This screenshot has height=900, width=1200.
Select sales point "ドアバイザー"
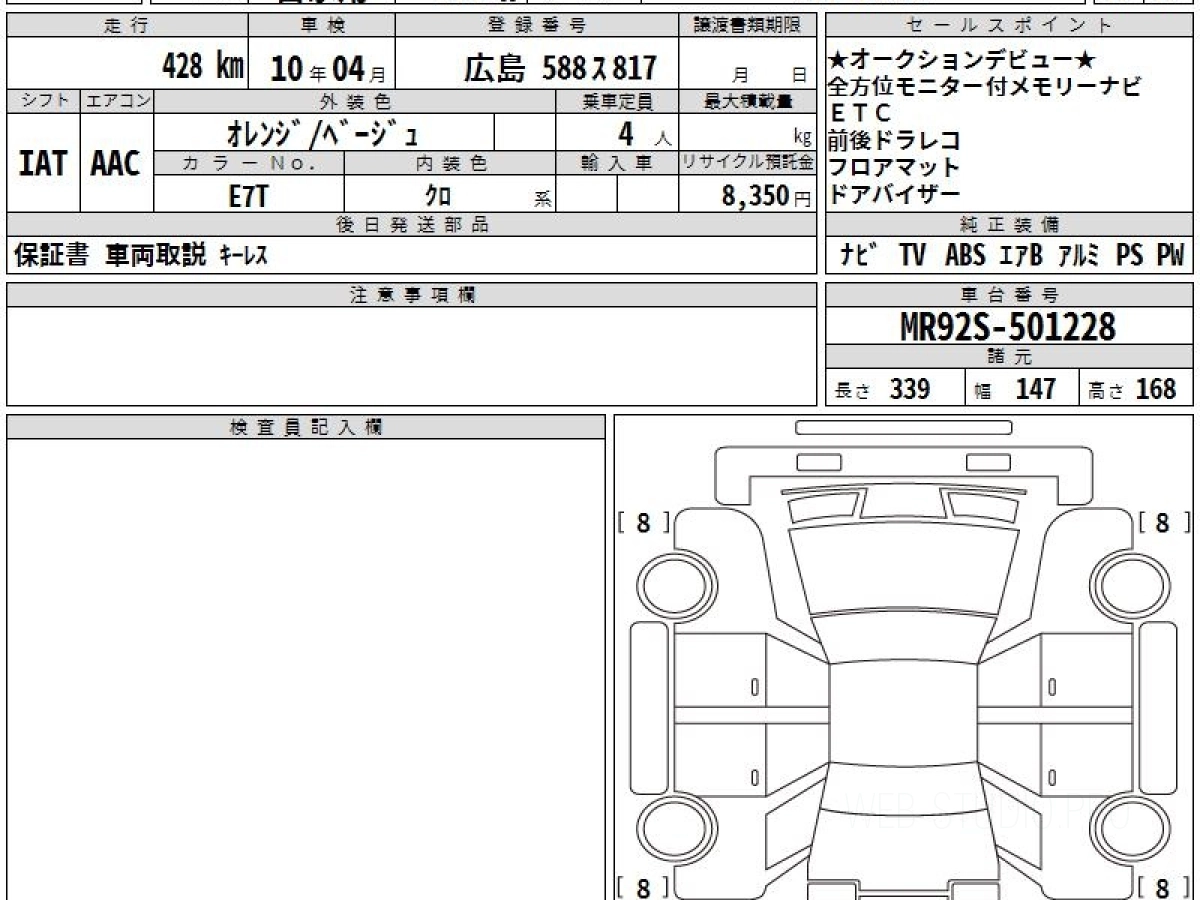[x=894, y=194]
